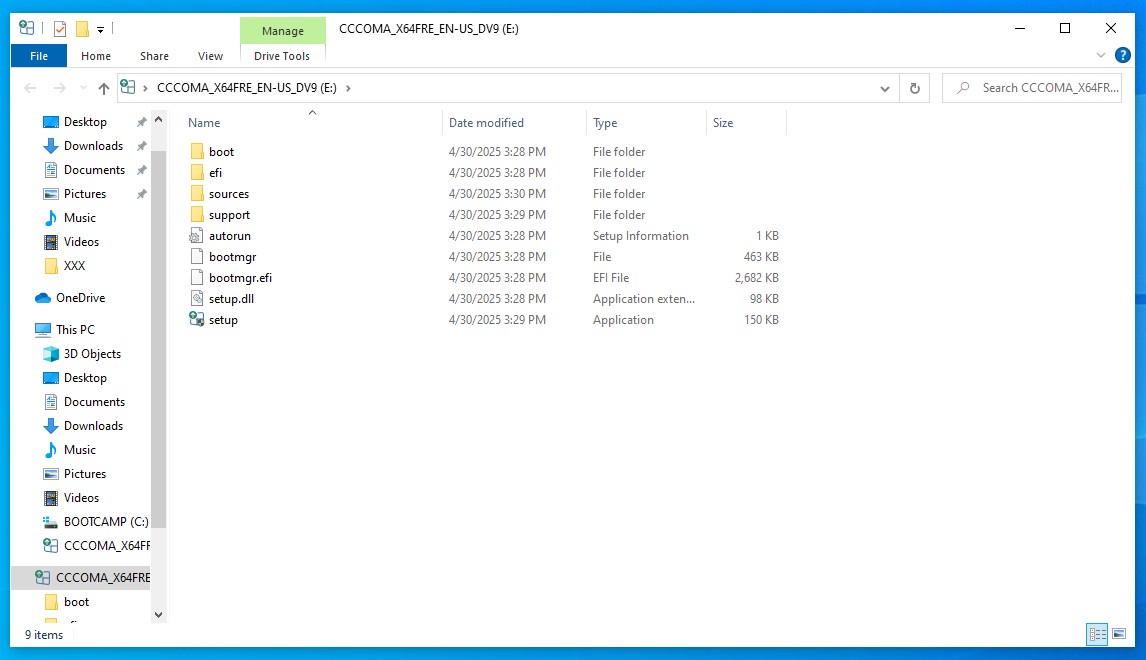Viewport: 1146px width, 660px height.
Task: Switch to large icons view in status bar
Action: tap(1119, 634)
